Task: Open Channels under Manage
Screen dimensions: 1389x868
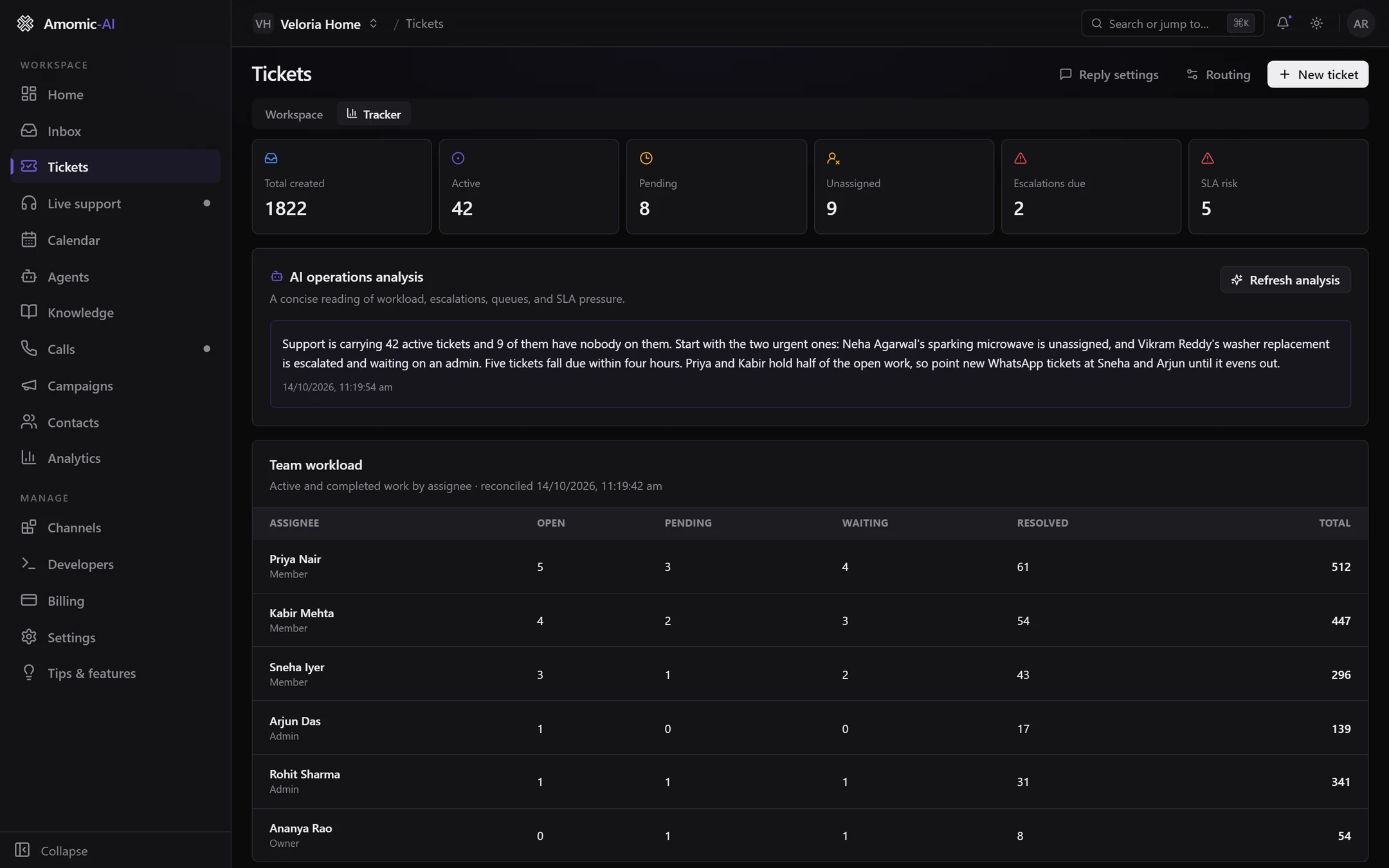Action: (116, 527)
